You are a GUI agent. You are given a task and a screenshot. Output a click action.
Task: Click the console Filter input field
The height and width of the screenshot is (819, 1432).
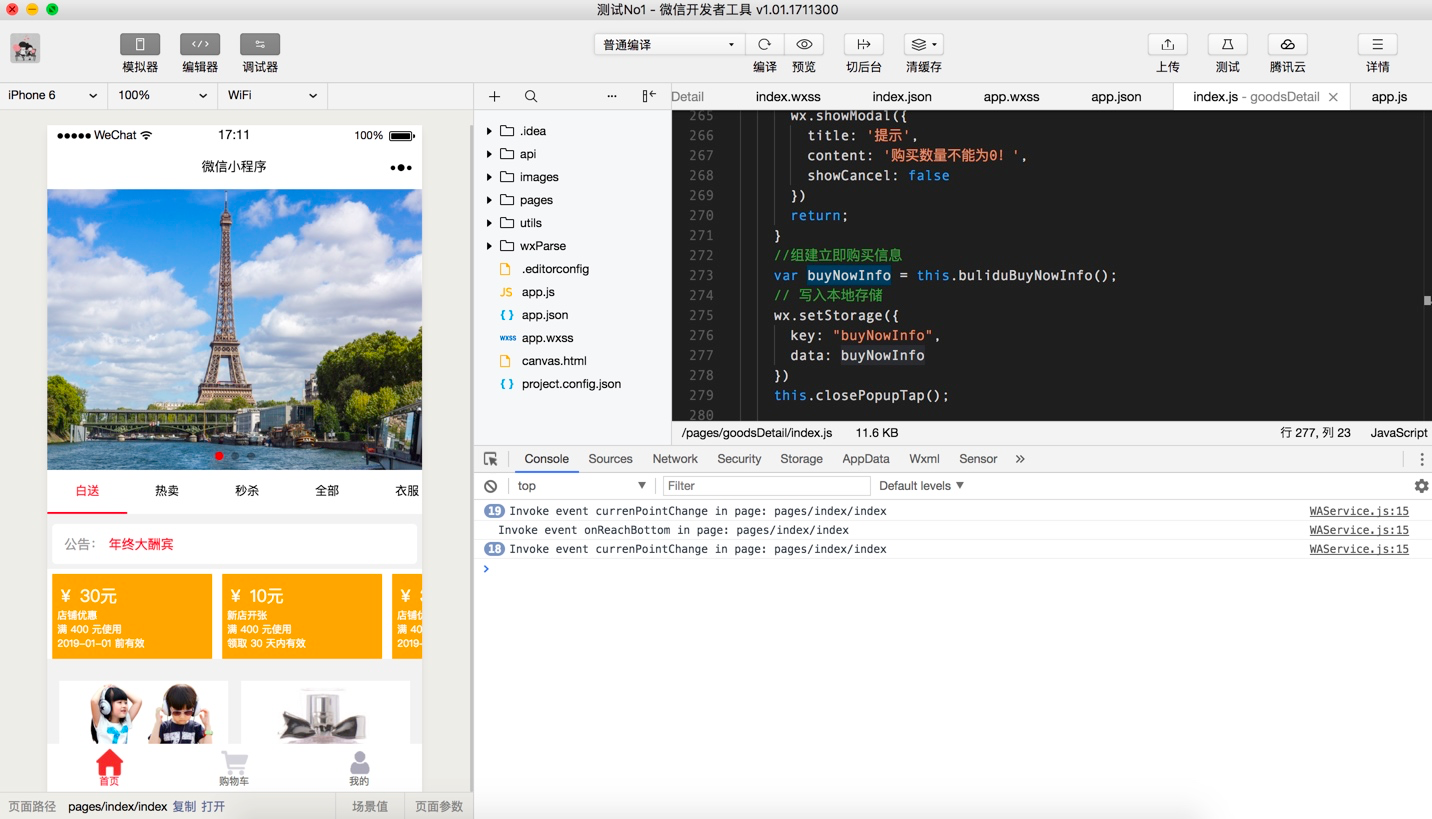pos(766,486)
